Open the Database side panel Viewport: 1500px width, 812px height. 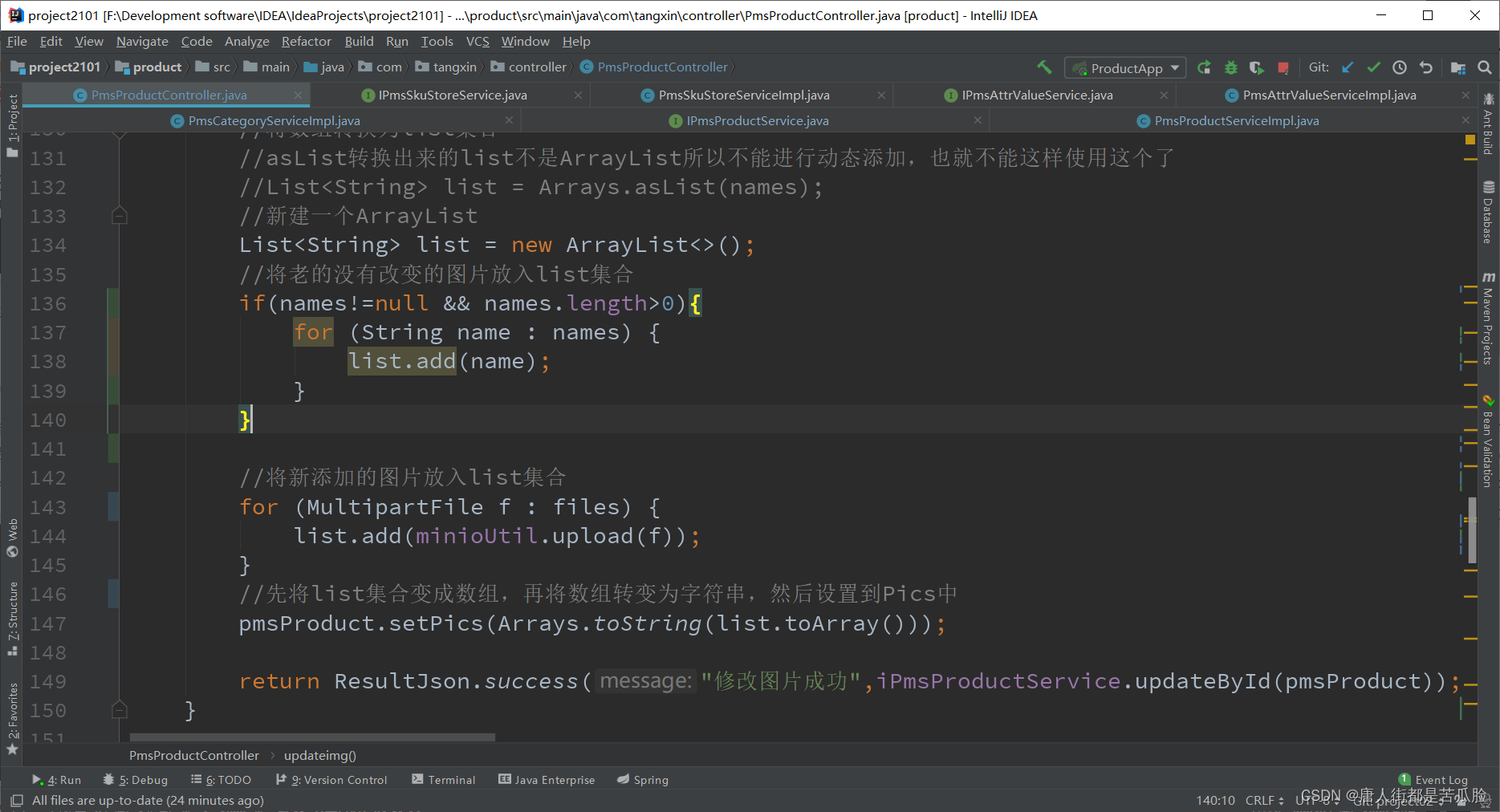click(x=1489, y=212)
